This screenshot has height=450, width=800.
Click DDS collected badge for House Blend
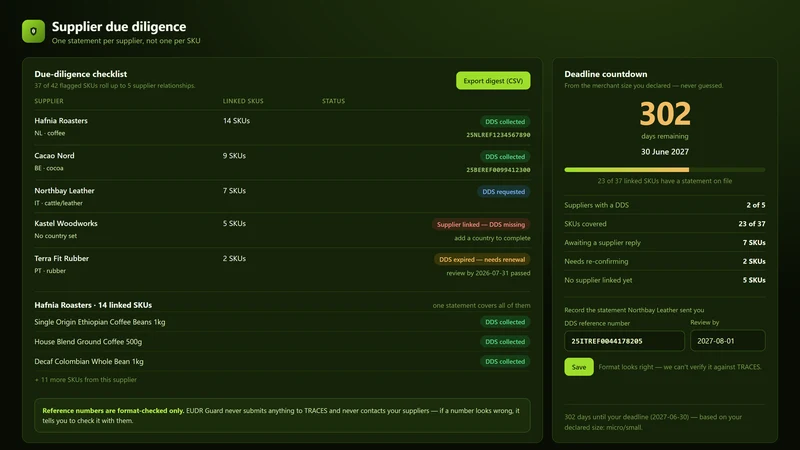pos(505,342)
